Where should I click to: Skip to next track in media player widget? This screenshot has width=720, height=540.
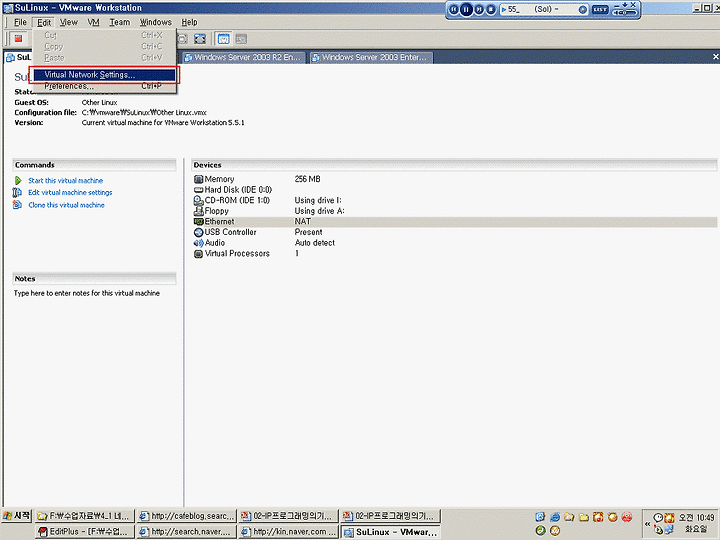[x=479, y=9]
